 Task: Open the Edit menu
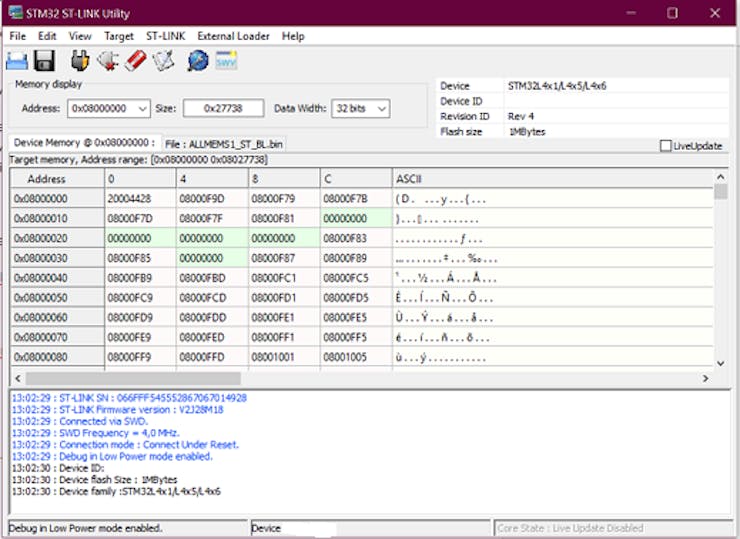tap(47, 36)
